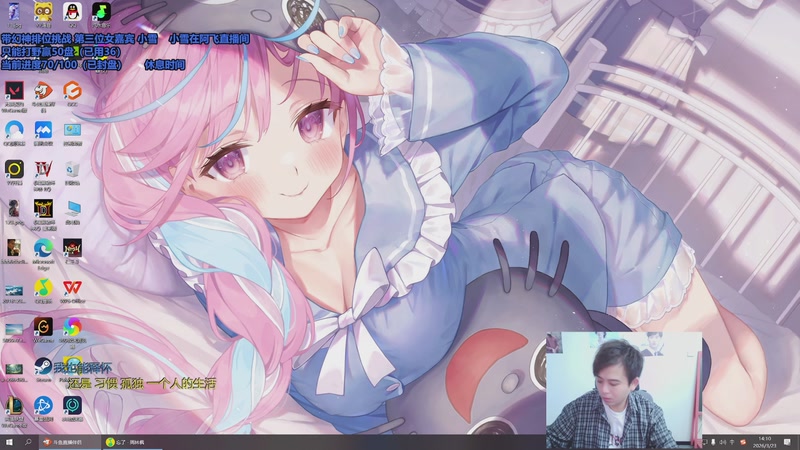Open the notification center icon

(x=787, y=442)
